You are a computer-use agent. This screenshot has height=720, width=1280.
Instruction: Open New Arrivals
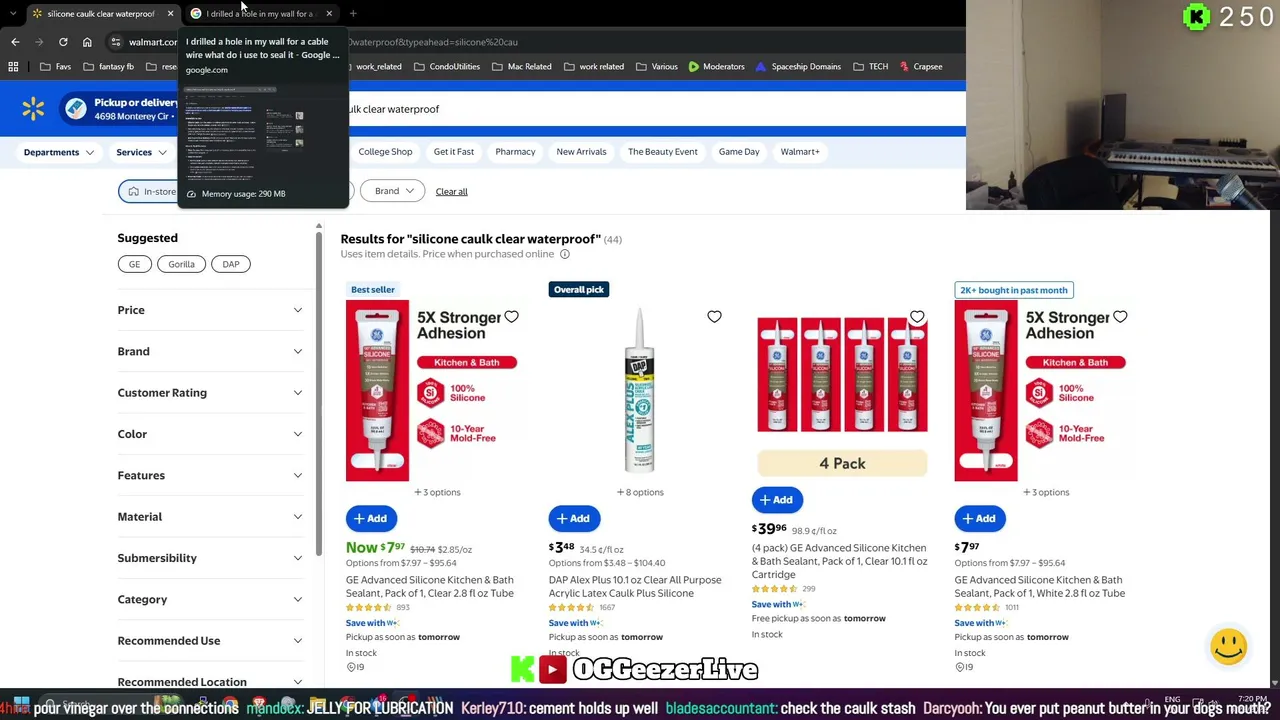click(581, 152)
